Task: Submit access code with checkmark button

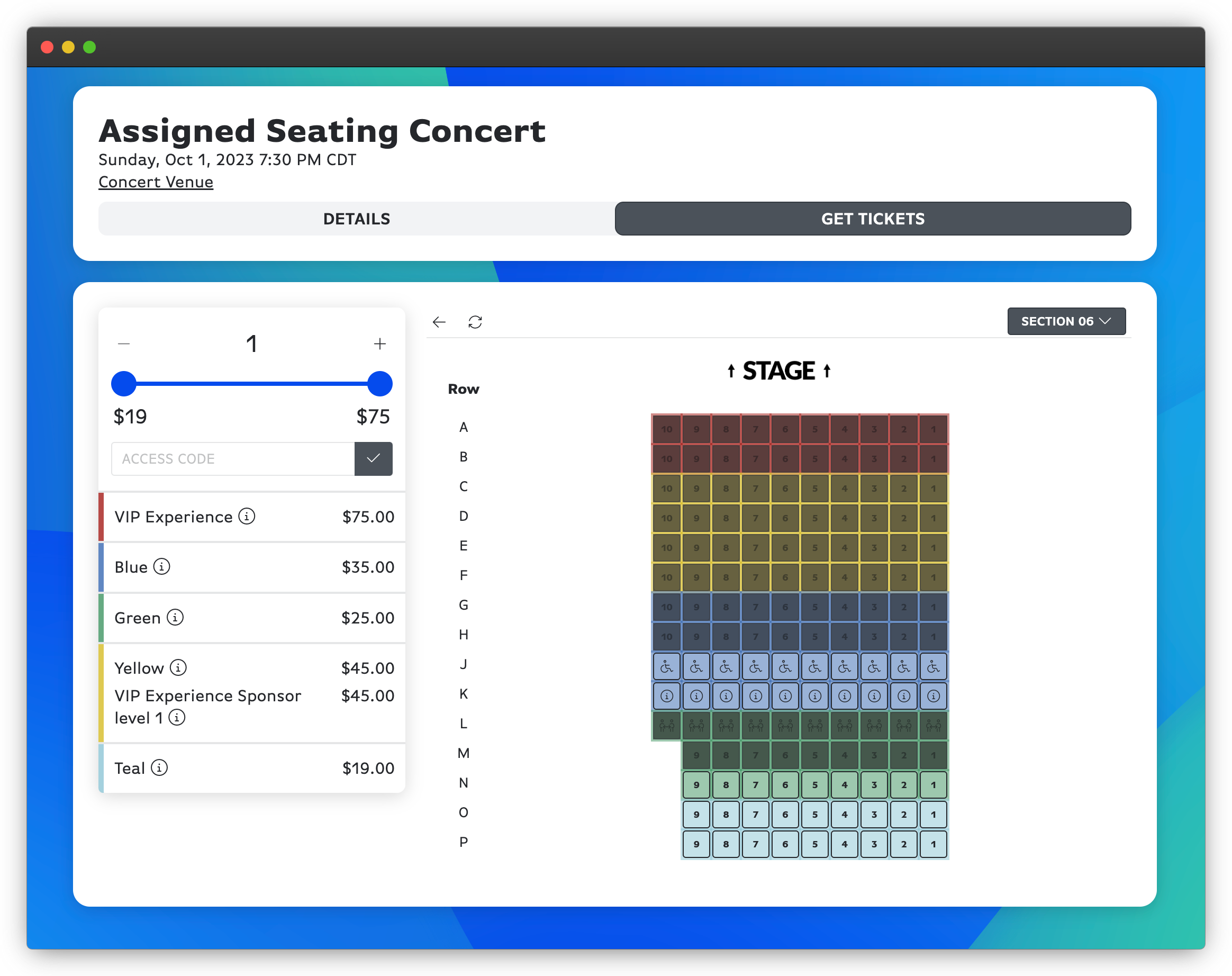Action: 373,458
